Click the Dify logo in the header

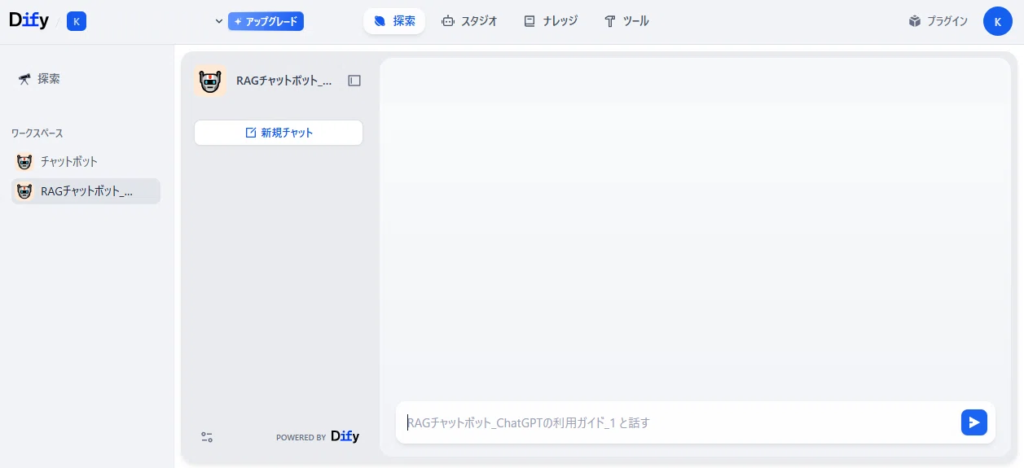pos(29,21)
